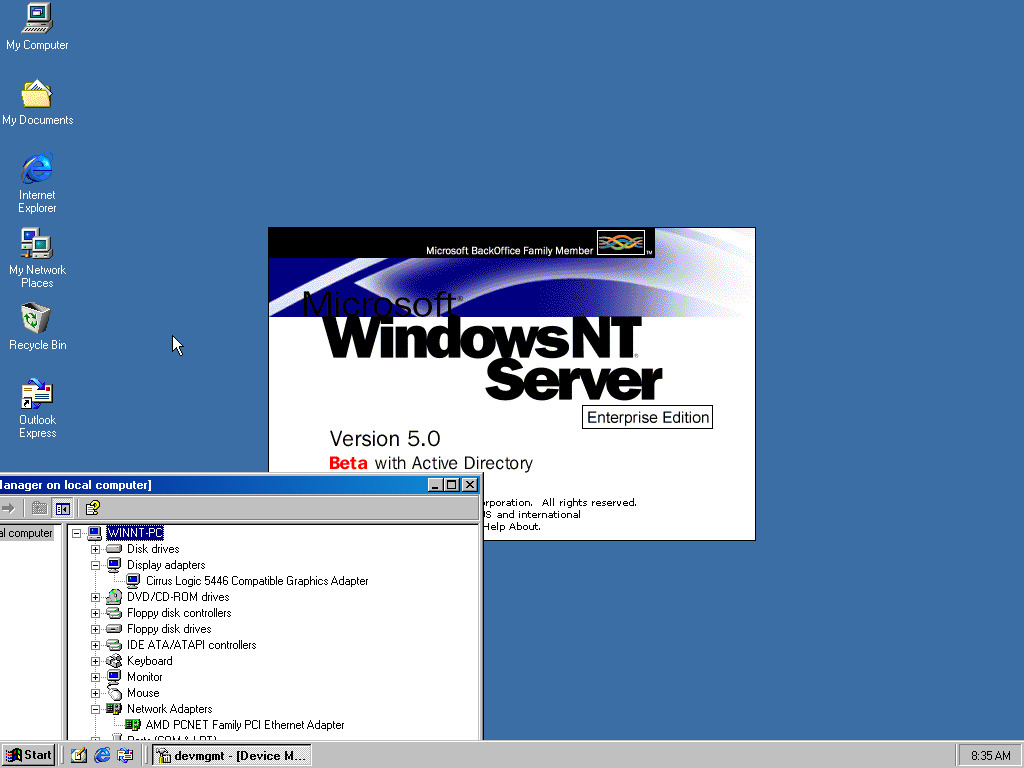Toggle the Show/Hide console tree toolbar button
This screenshot has width=1024, height=768.
63,508
